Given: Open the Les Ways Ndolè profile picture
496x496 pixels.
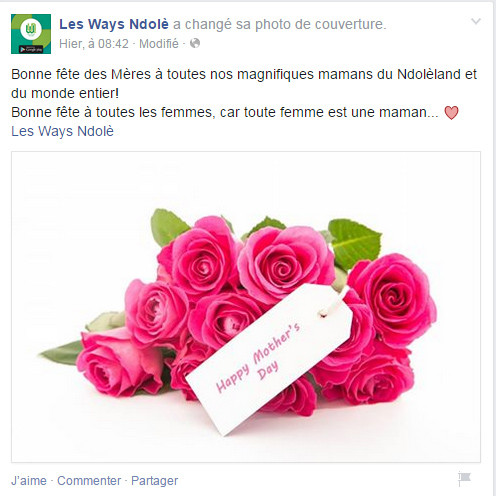Looking at the screenshot, I should [x=31, y=34].
